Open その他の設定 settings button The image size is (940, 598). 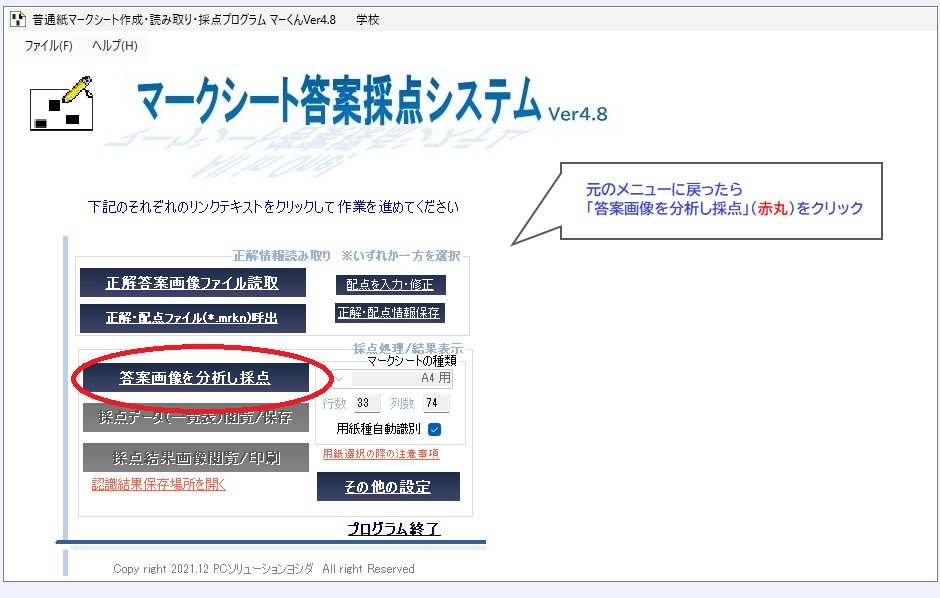pyautogui.click(x=388, y=487)
